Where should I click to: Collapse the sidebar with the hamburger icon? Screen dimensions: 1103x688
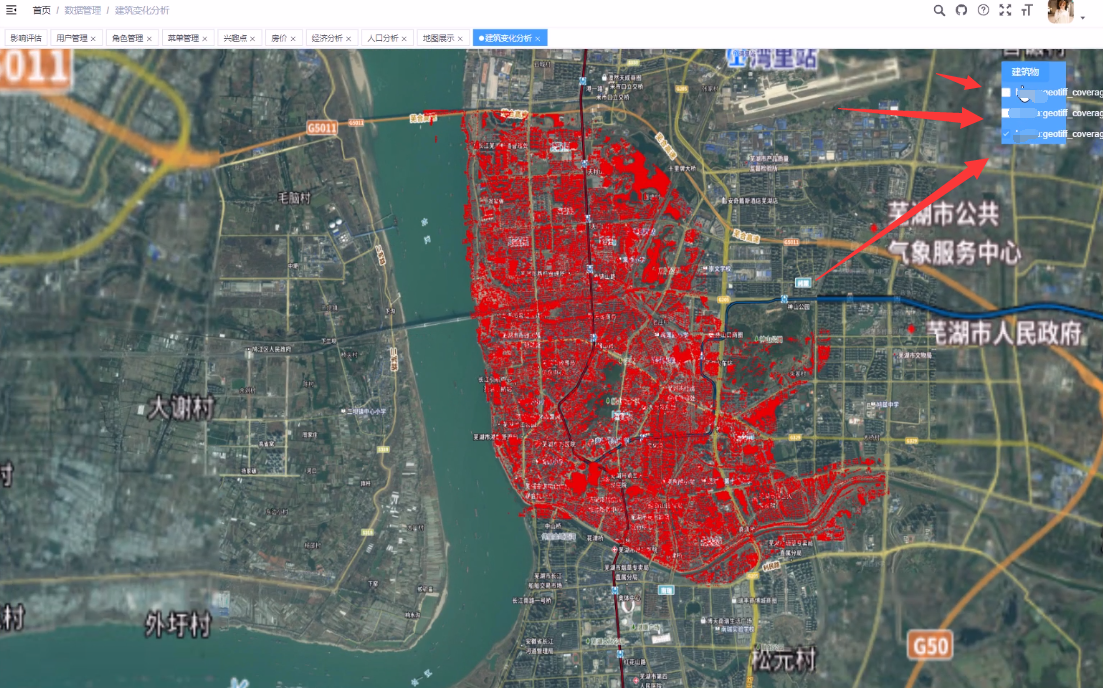click(x=12, y=10)
